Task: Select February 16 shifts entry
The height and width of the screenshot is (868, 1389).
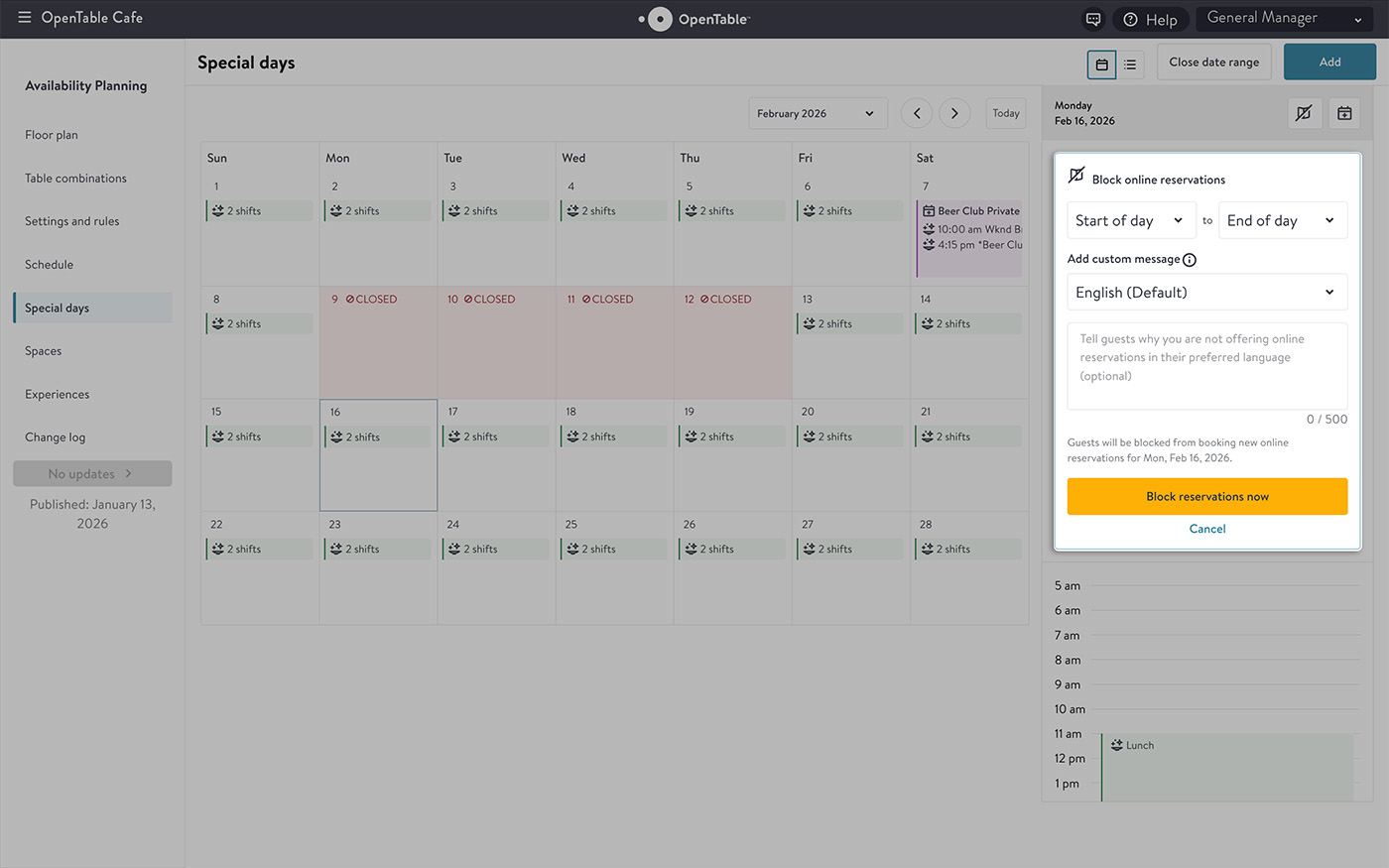Action: 378,436
